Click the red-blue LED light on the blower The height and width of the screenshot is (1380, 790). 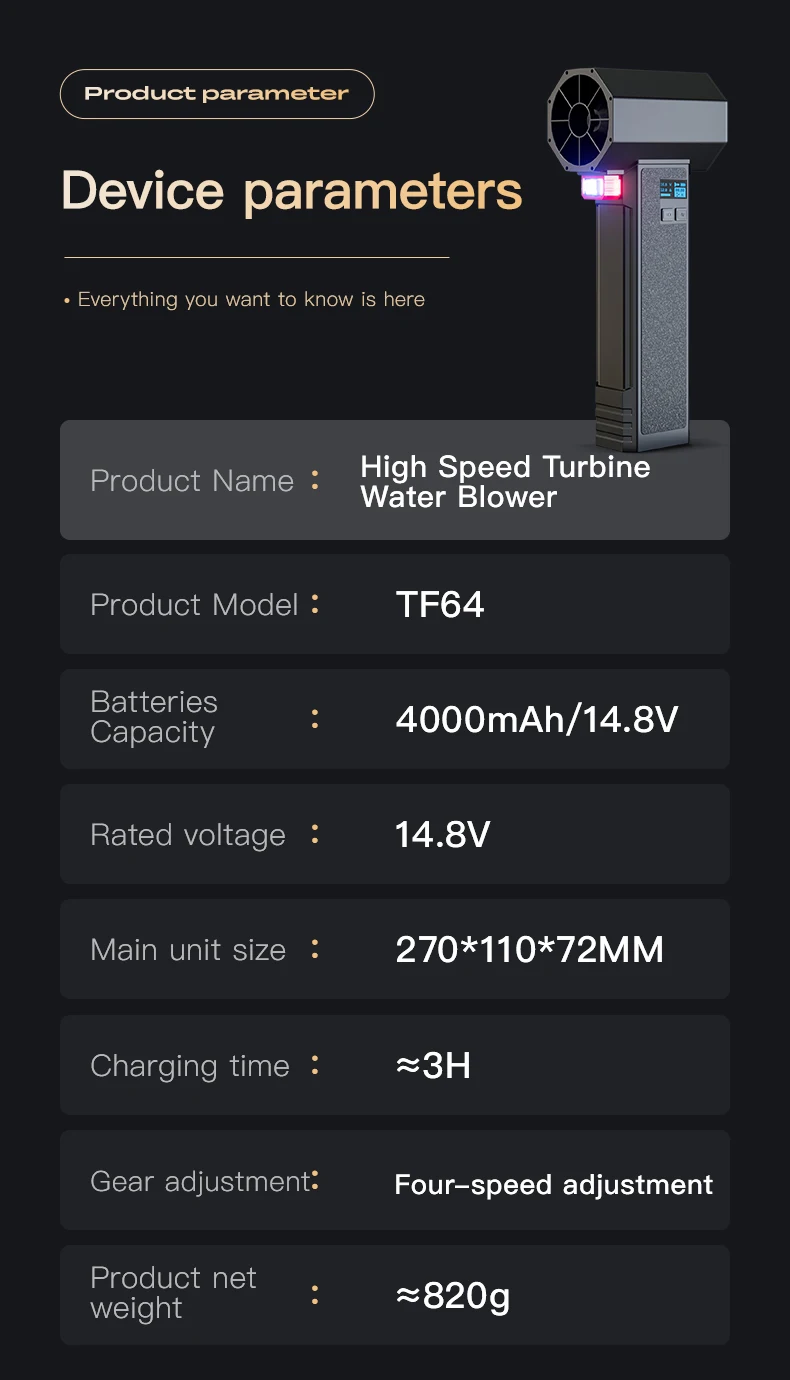603,188
